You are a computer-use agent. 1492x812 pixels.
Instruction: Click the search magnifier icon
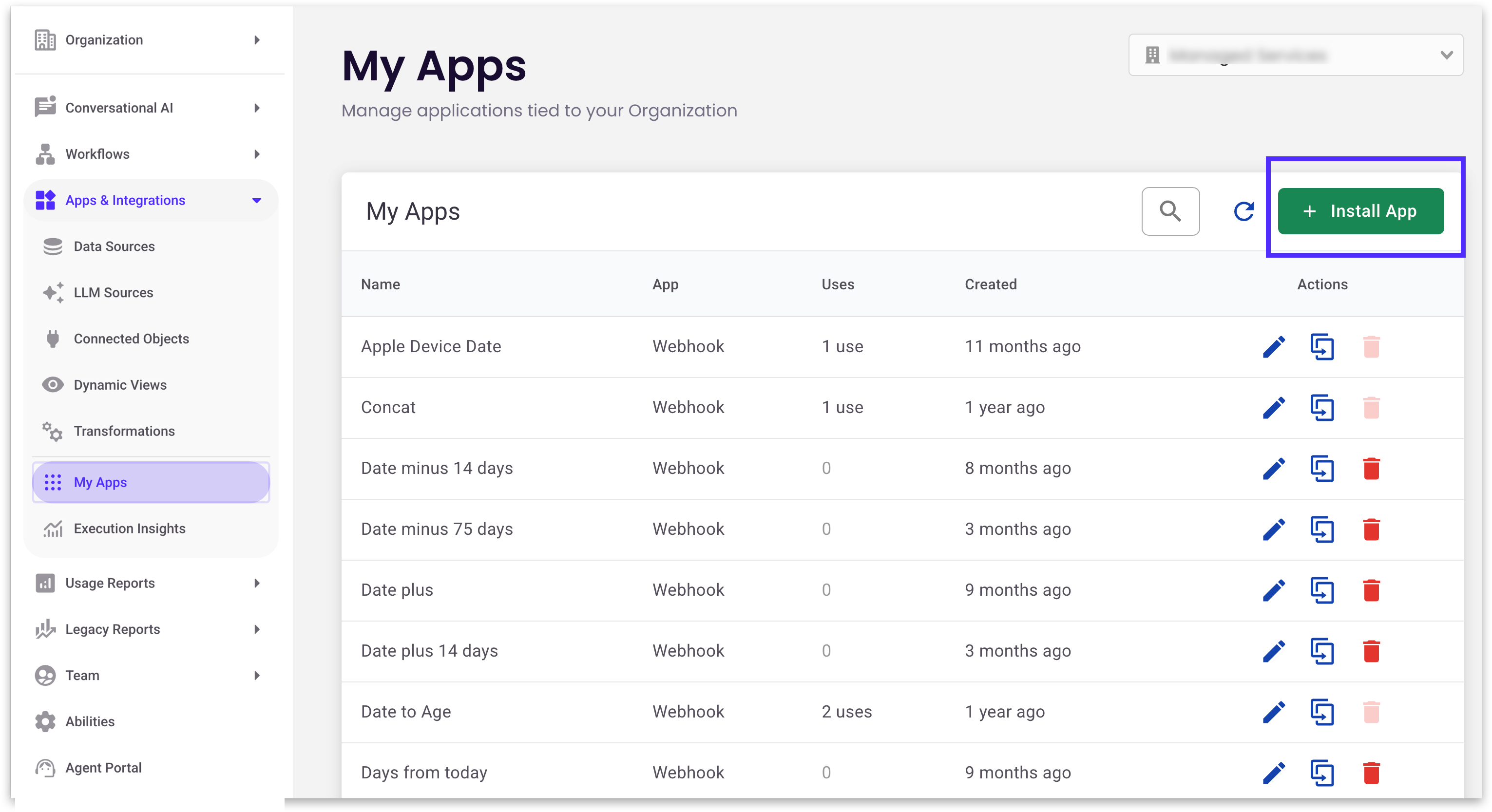pyautogui.click(x=1170, y=211)
